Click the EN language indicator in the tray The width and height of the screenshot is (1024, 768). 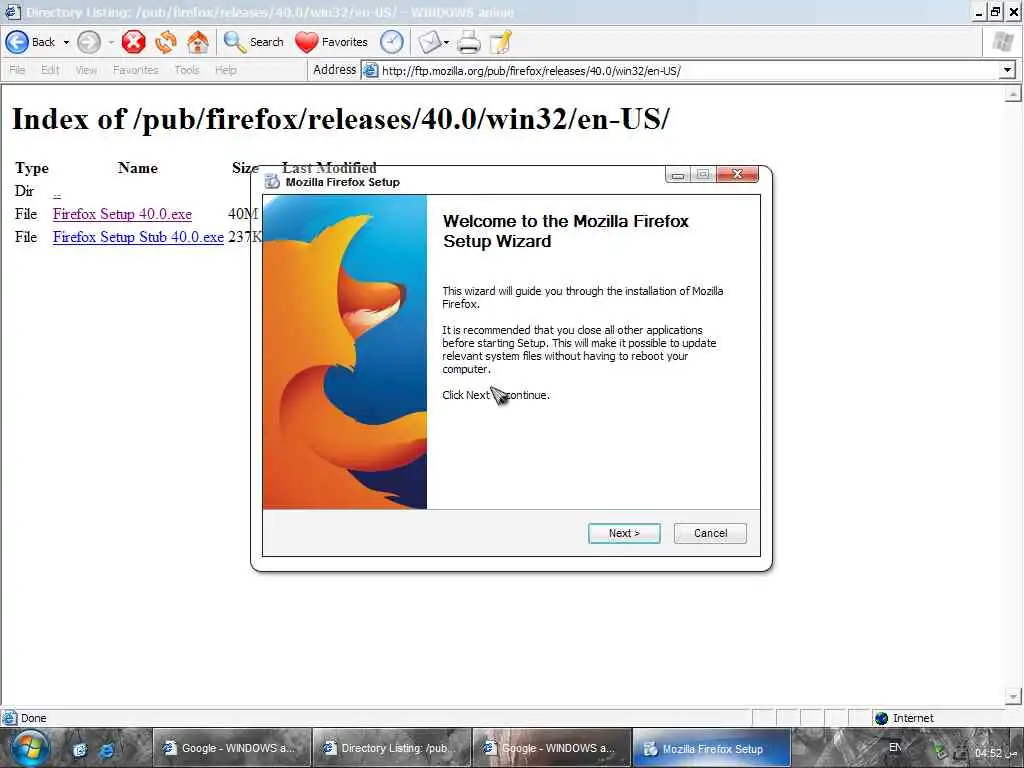[895, 747]
